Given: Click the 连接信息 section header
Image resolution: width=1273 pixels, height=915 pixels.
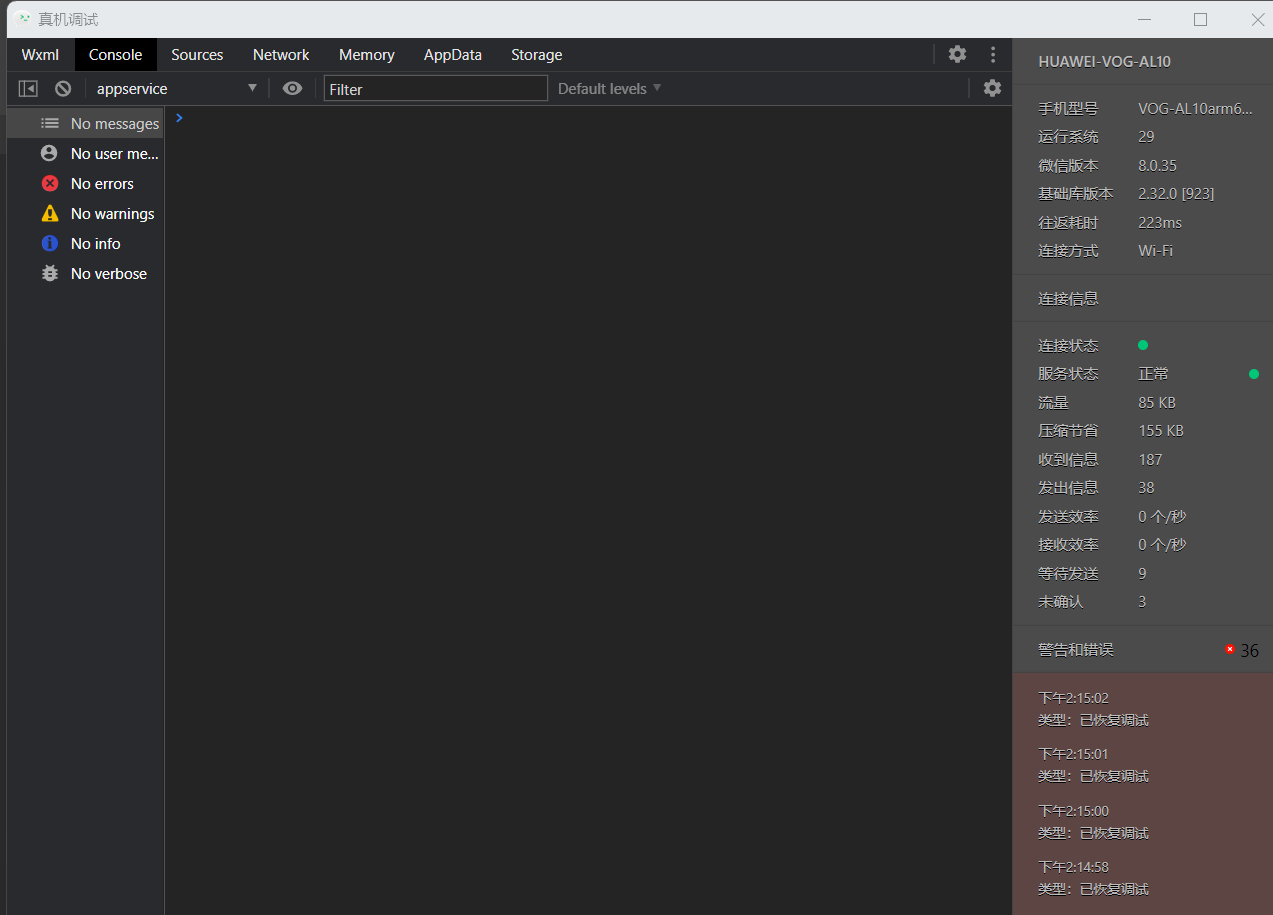Looking at the screenshot, I should coord(1068,299).
